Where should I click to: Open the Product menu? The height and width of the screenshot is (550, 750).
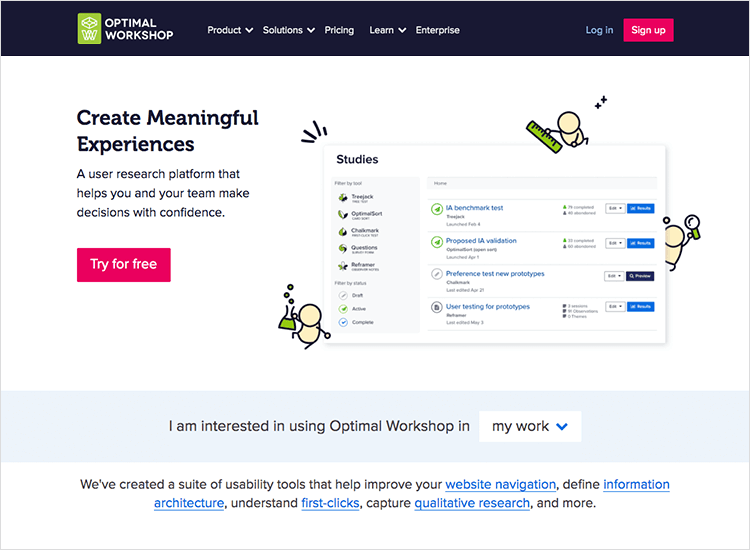click(x=230, y=30)
